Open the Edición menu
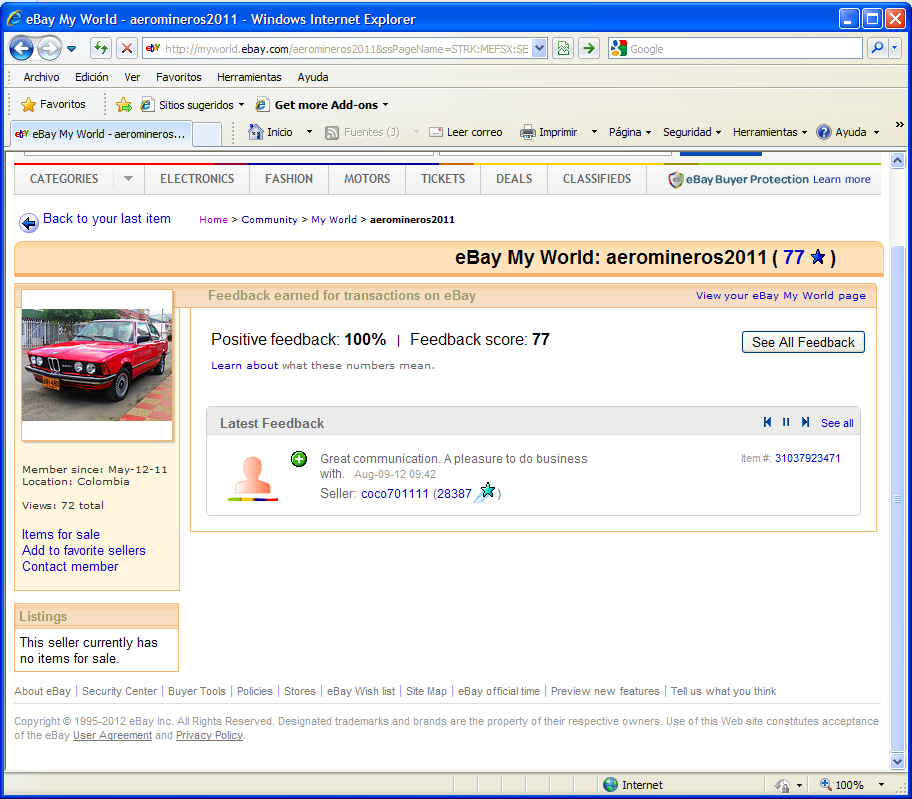 click(x=91, y=77)
